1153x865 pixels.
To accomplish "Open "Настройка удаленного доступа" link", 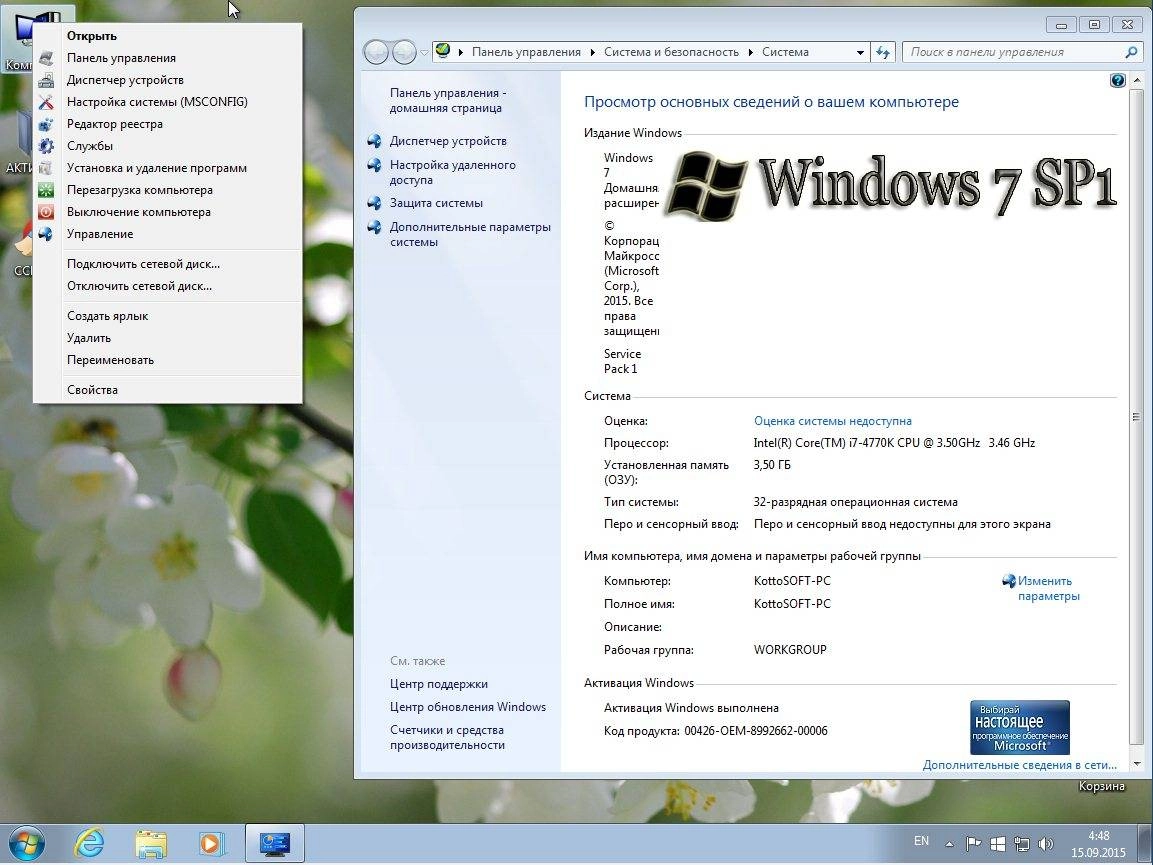I will (452, 172).
